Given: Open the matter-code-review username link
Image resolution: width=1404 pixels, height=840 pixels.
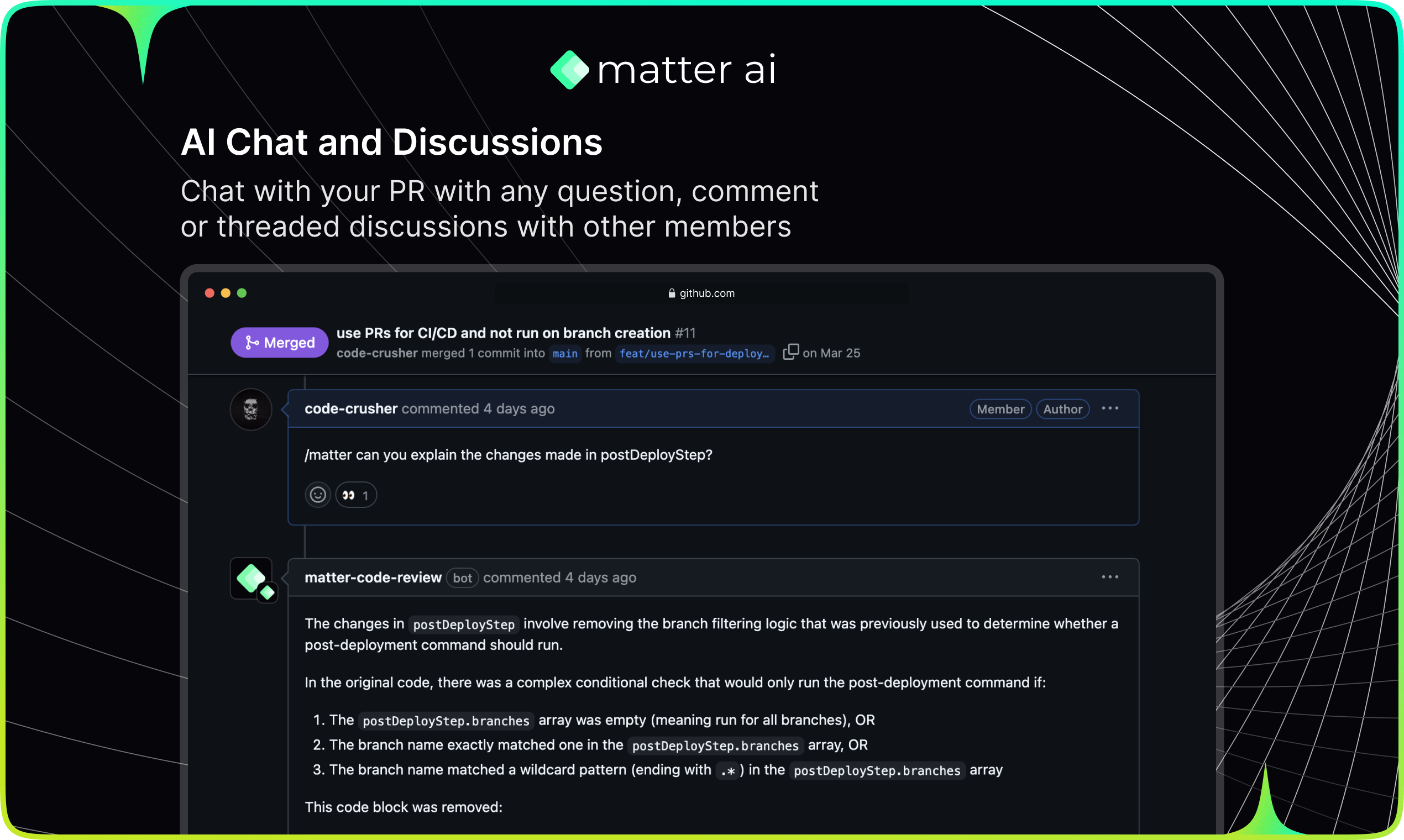Looking at the screenshot, I should pyautogui.click(x=373, y=577).
